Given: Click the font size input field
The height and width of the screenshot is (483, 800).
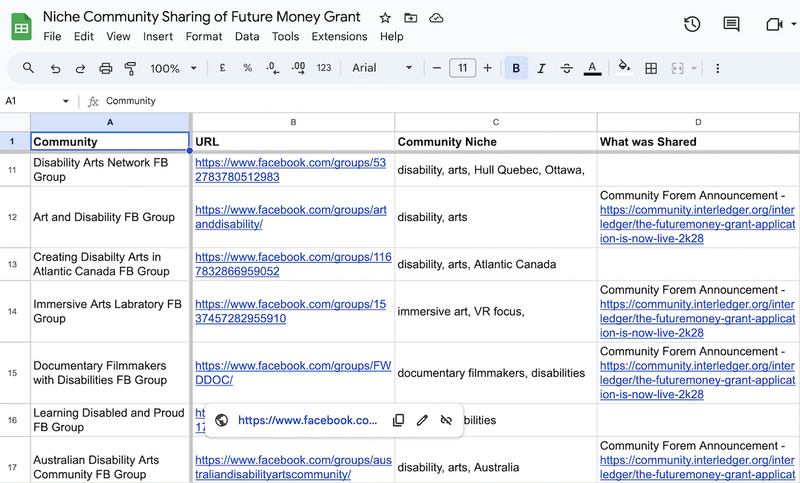Looking at the screenshot, I should [462, 68].
